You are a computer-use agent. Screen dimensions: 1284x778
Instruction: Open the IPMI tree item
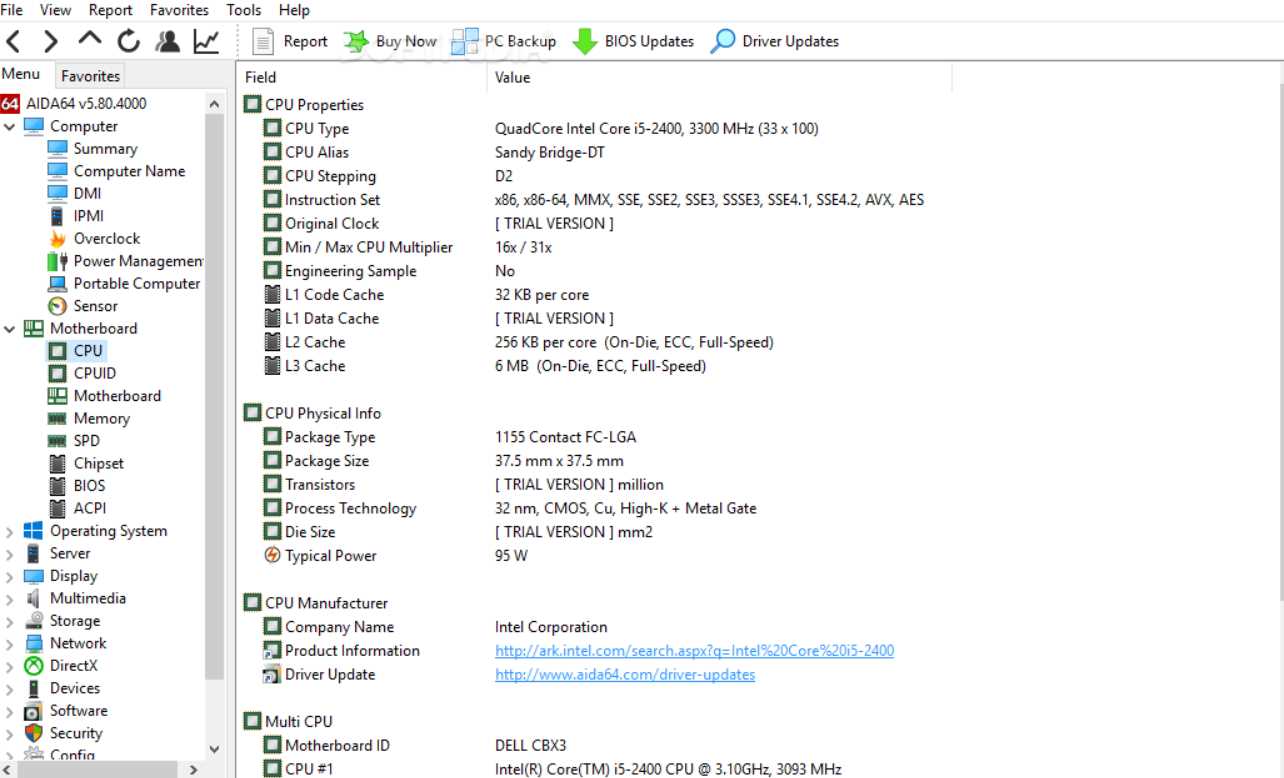click(x=75, y=216)
